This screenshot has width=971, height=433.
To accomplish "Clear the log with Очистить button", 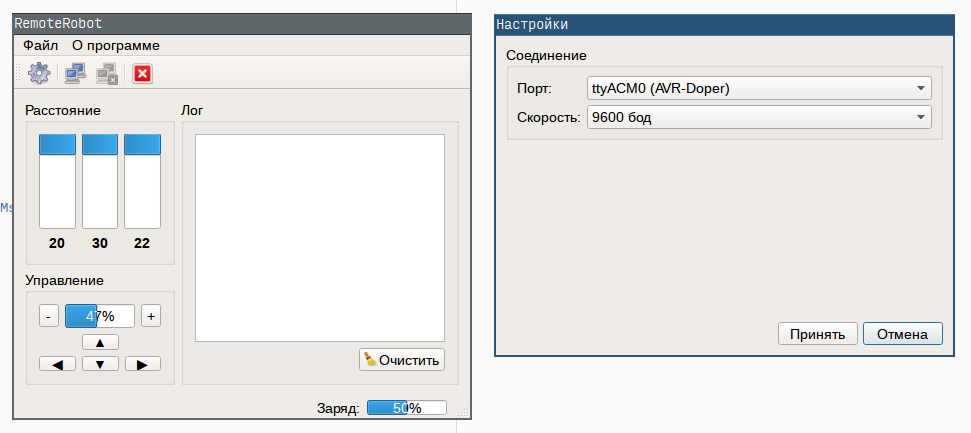I will pos(402,360).
